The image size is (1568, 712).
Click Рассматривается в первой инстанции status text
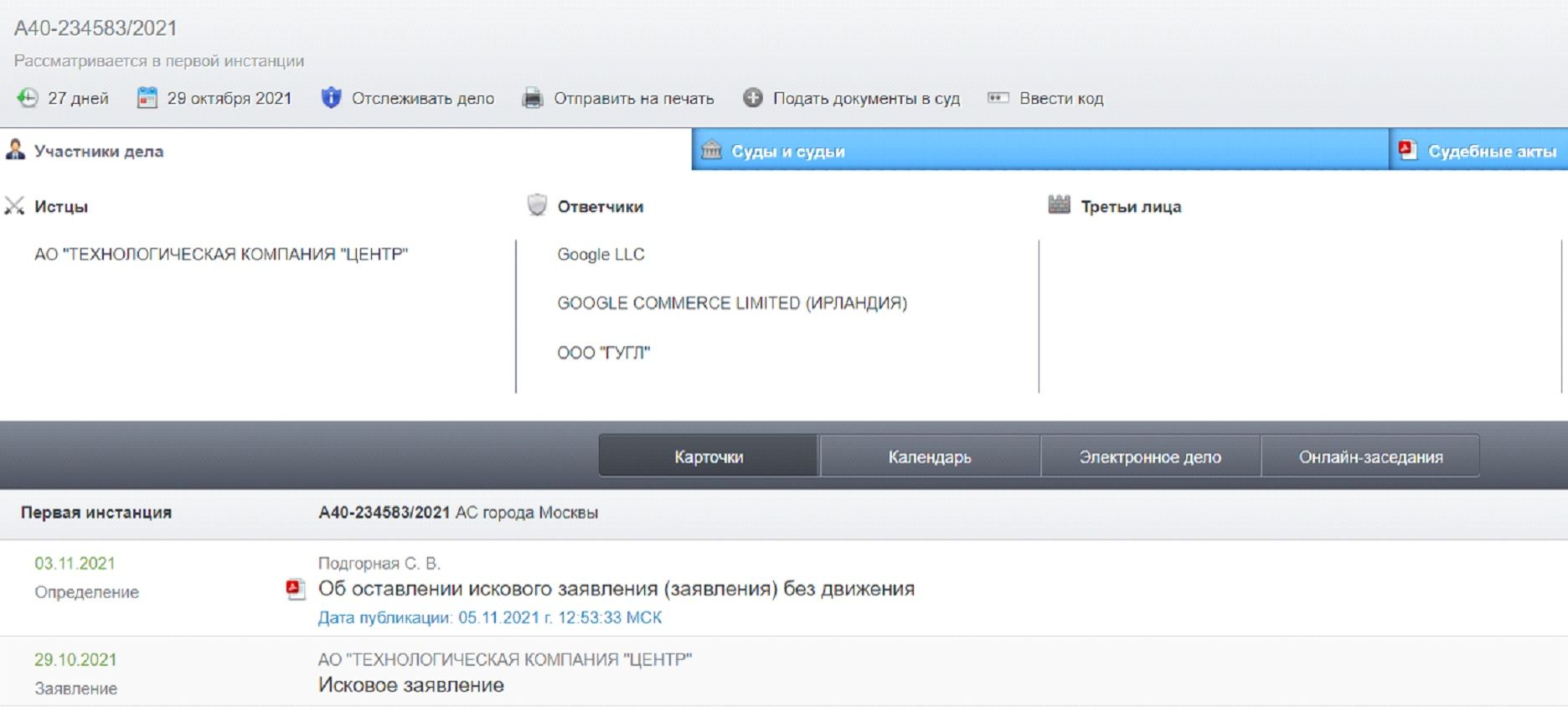pos(159,61)
